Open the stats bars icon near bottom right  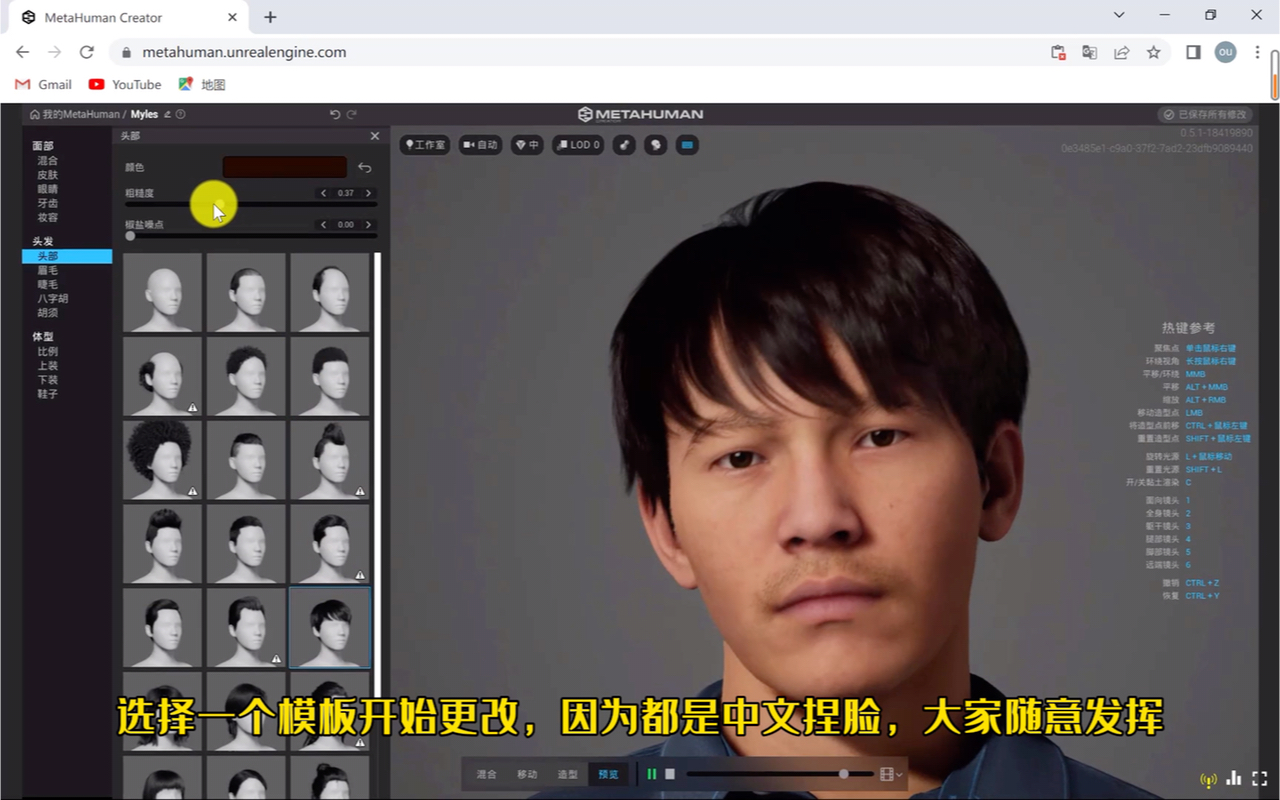(x=1233, y=778)
